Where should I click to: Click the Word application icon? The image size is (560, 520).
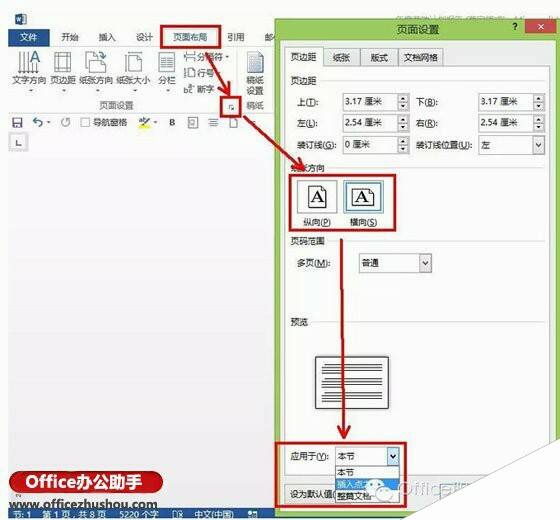pyautogui.click(x=21, y=19)
